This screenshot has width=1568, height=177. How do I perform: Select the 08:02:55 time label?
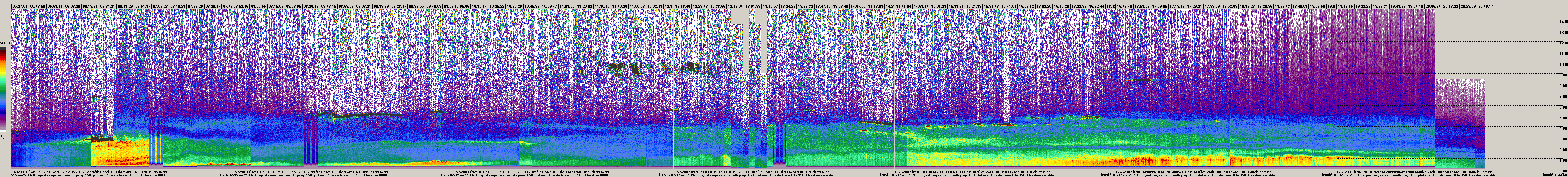pos(258,6)
